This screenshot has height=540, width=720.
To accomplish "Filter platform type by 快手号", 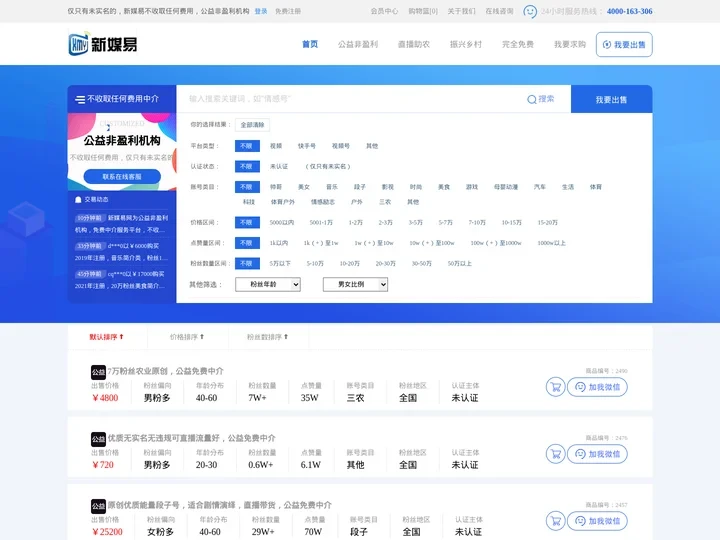I will tap(307, 146).
